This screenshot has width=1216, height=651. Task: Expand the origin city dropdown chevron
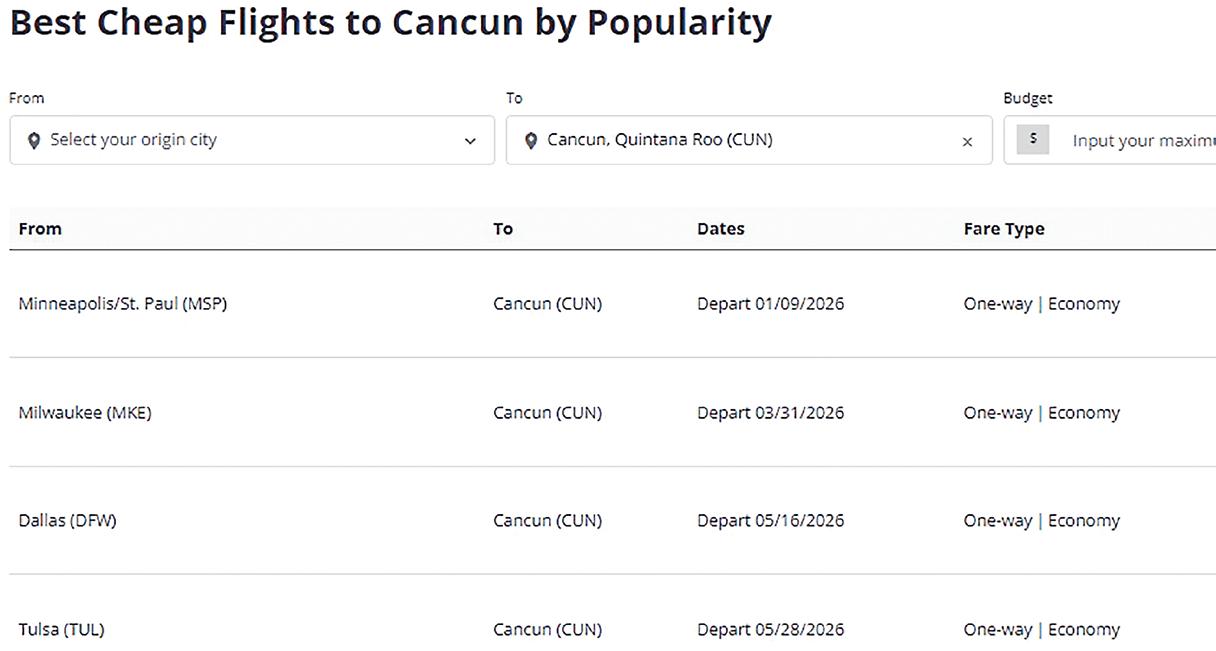coord(470,141)
